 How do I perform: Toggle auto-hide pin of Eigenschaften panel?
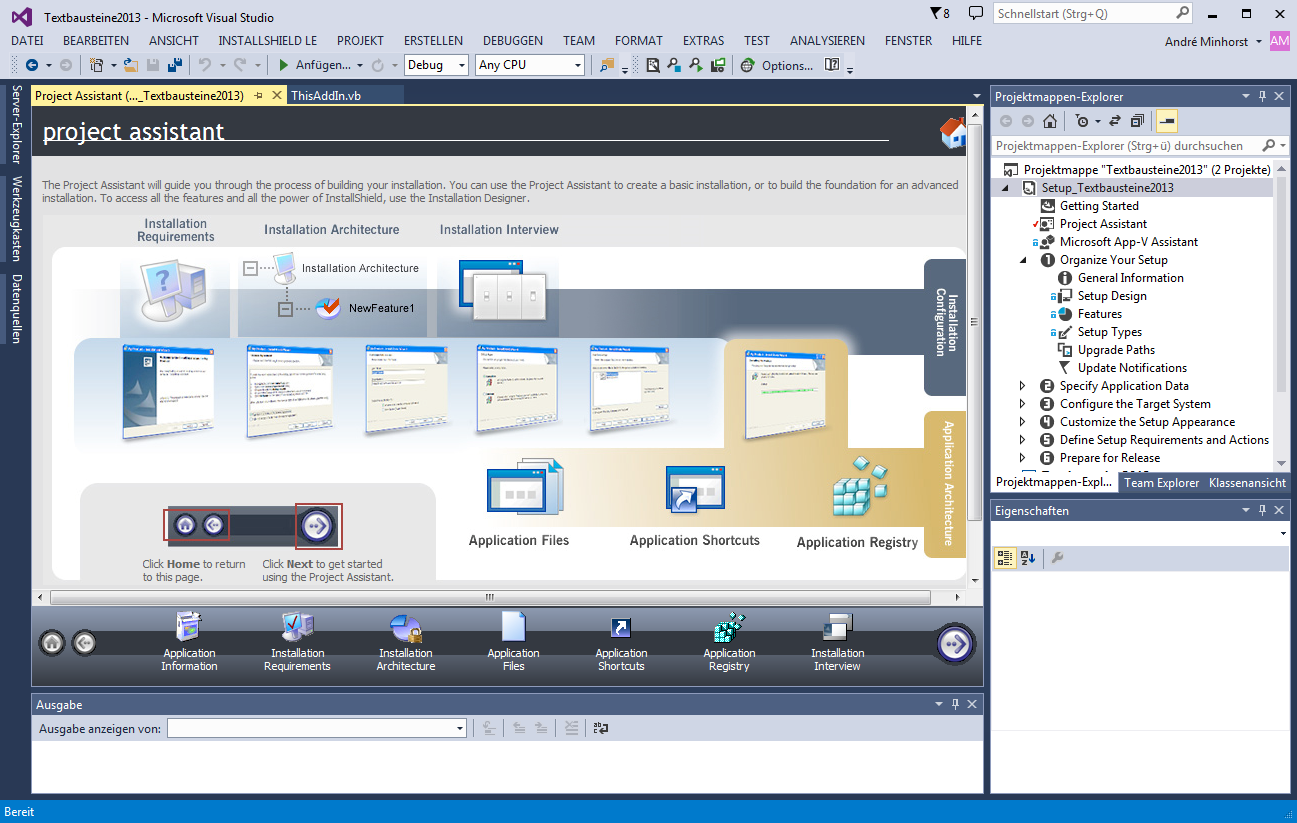click(1262, 510)
